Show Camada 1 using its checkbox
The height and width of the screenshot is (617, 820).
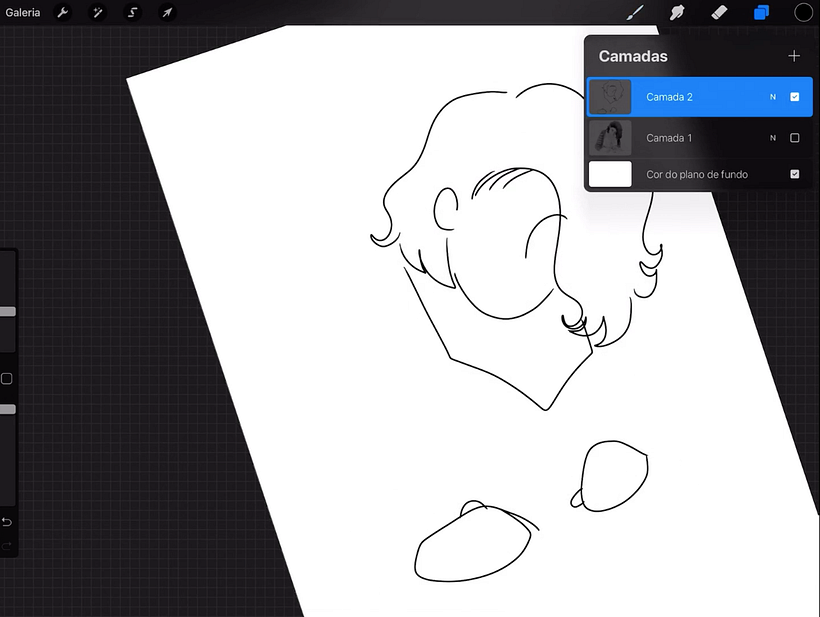pos(794,138)
